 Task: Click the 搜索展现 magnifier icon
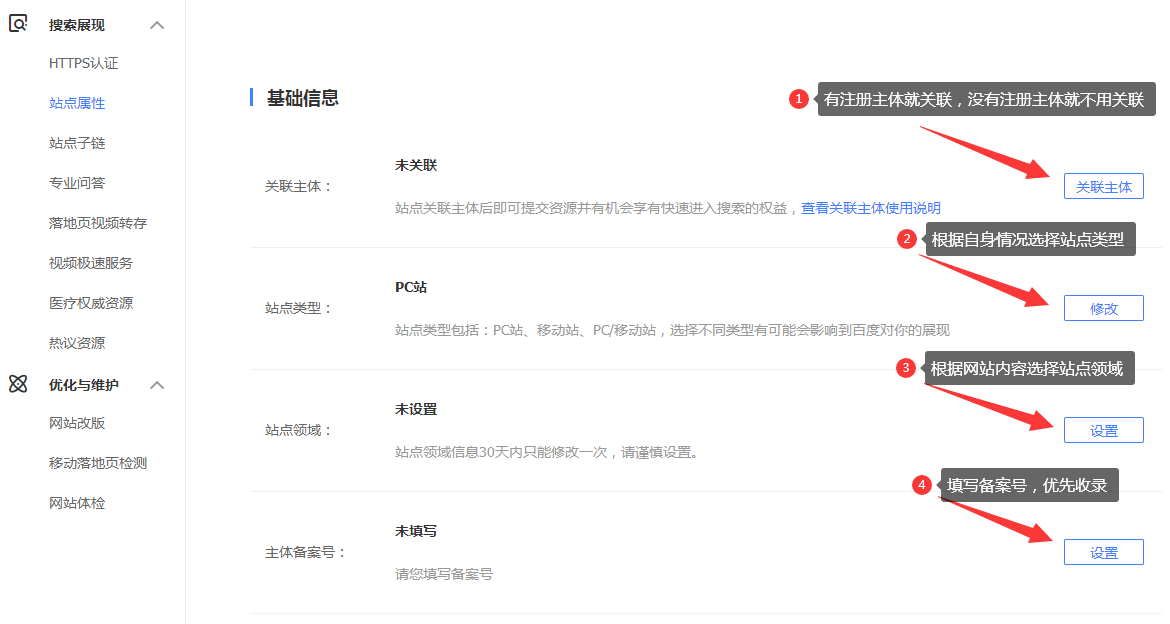point(18,24)
